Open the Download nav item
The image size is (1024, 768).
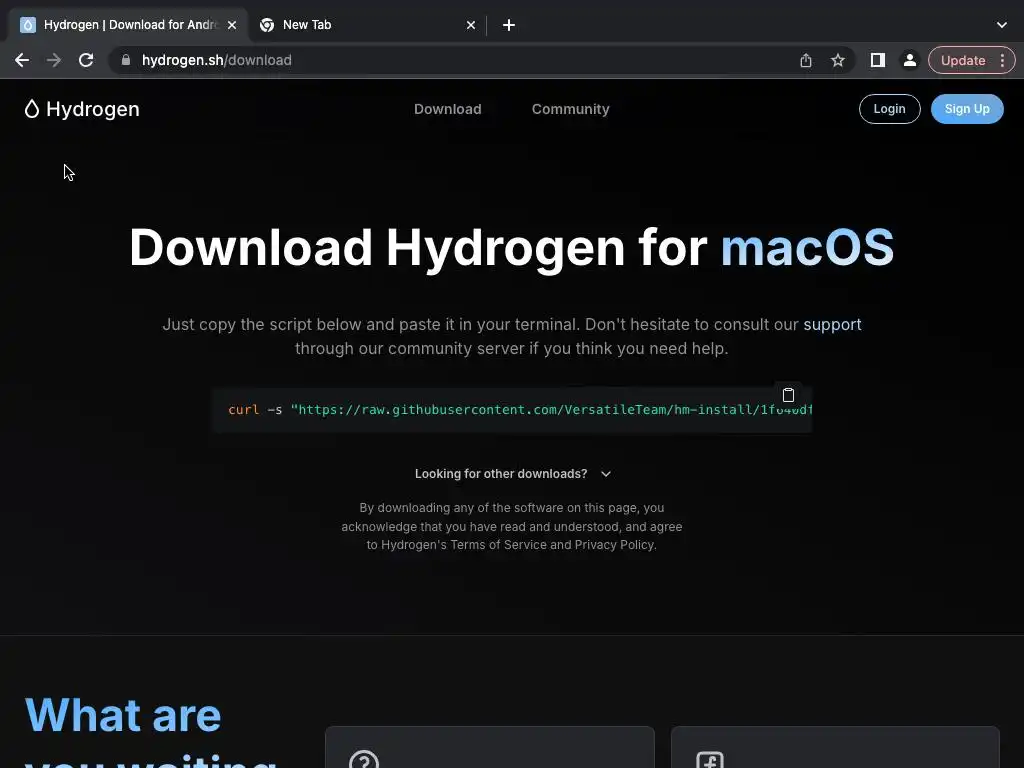tap(447, 109)
